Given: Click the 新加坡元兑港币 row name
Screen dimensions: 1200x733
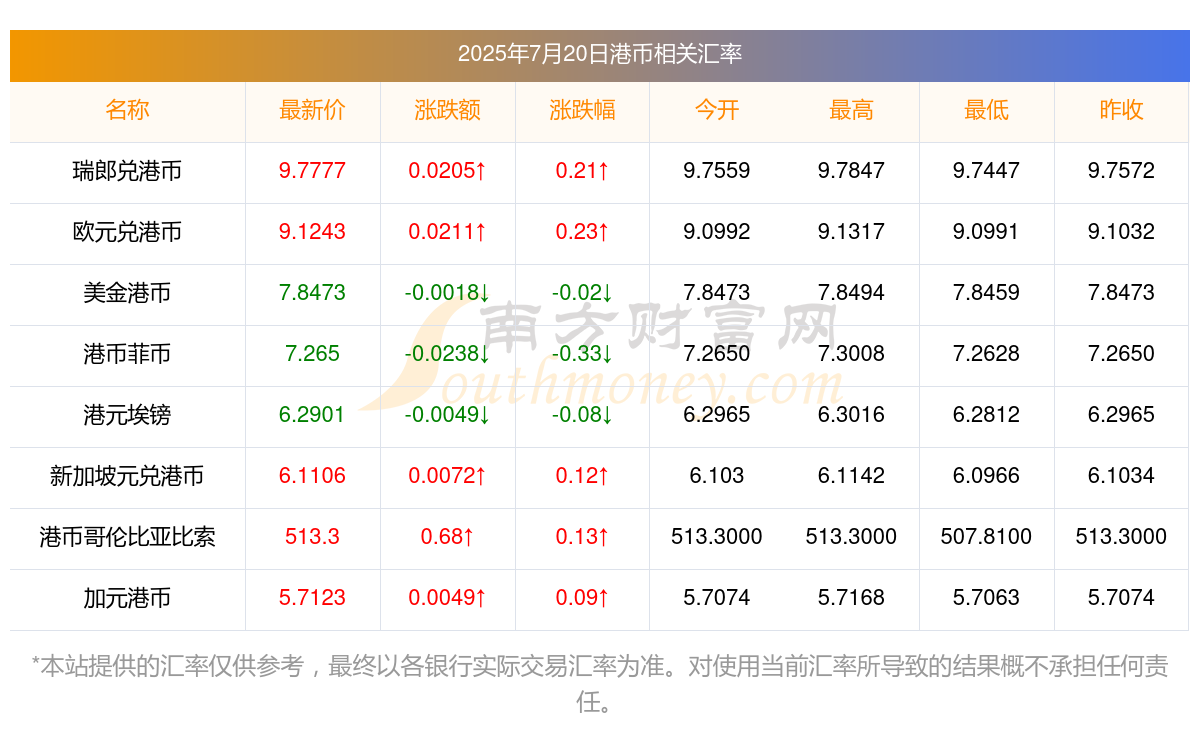Looking at the screenshot, I should click(x=127, y=476).
